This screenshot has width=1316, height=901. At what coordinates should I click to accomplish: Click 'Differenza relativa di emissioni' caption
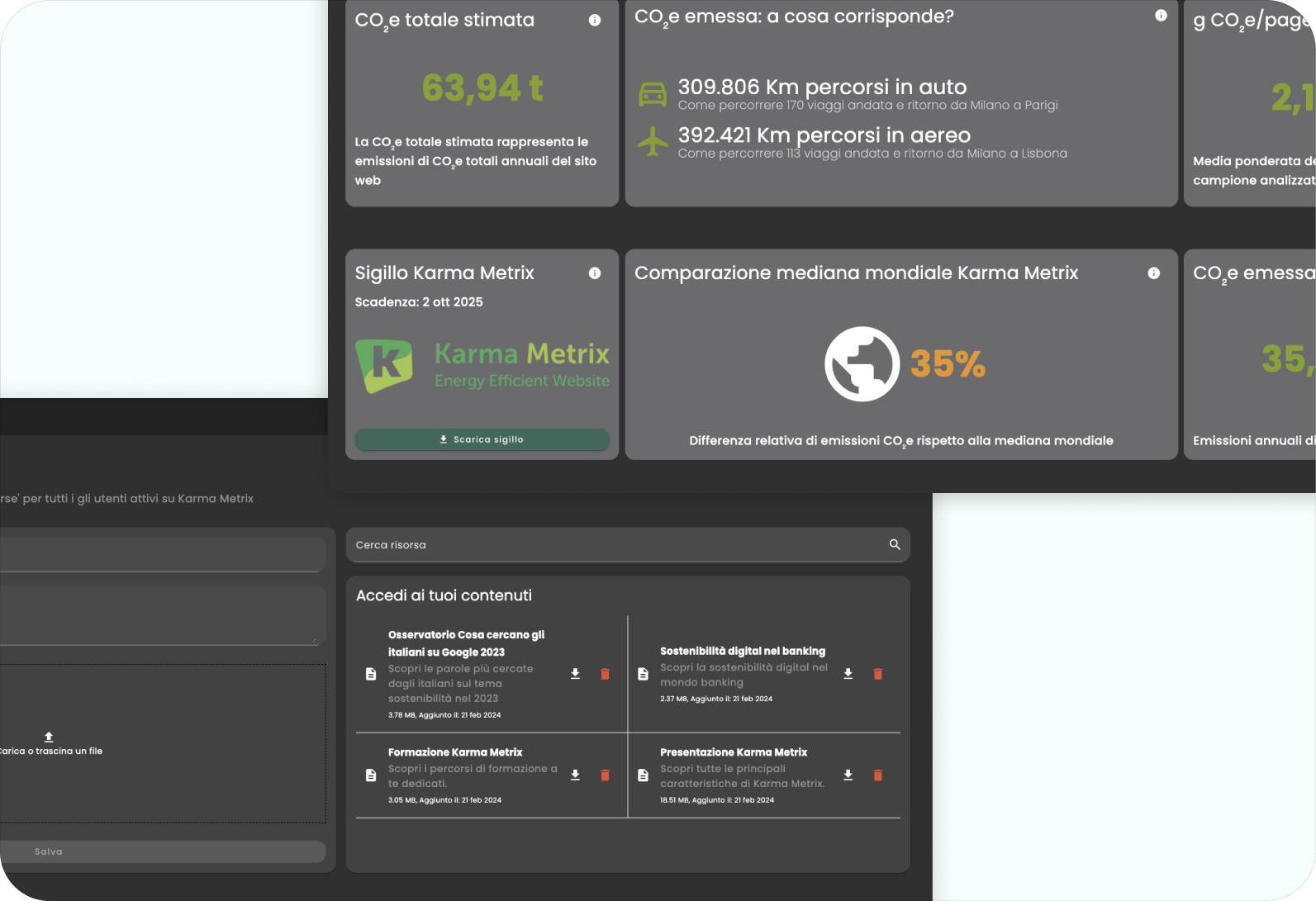901,441
